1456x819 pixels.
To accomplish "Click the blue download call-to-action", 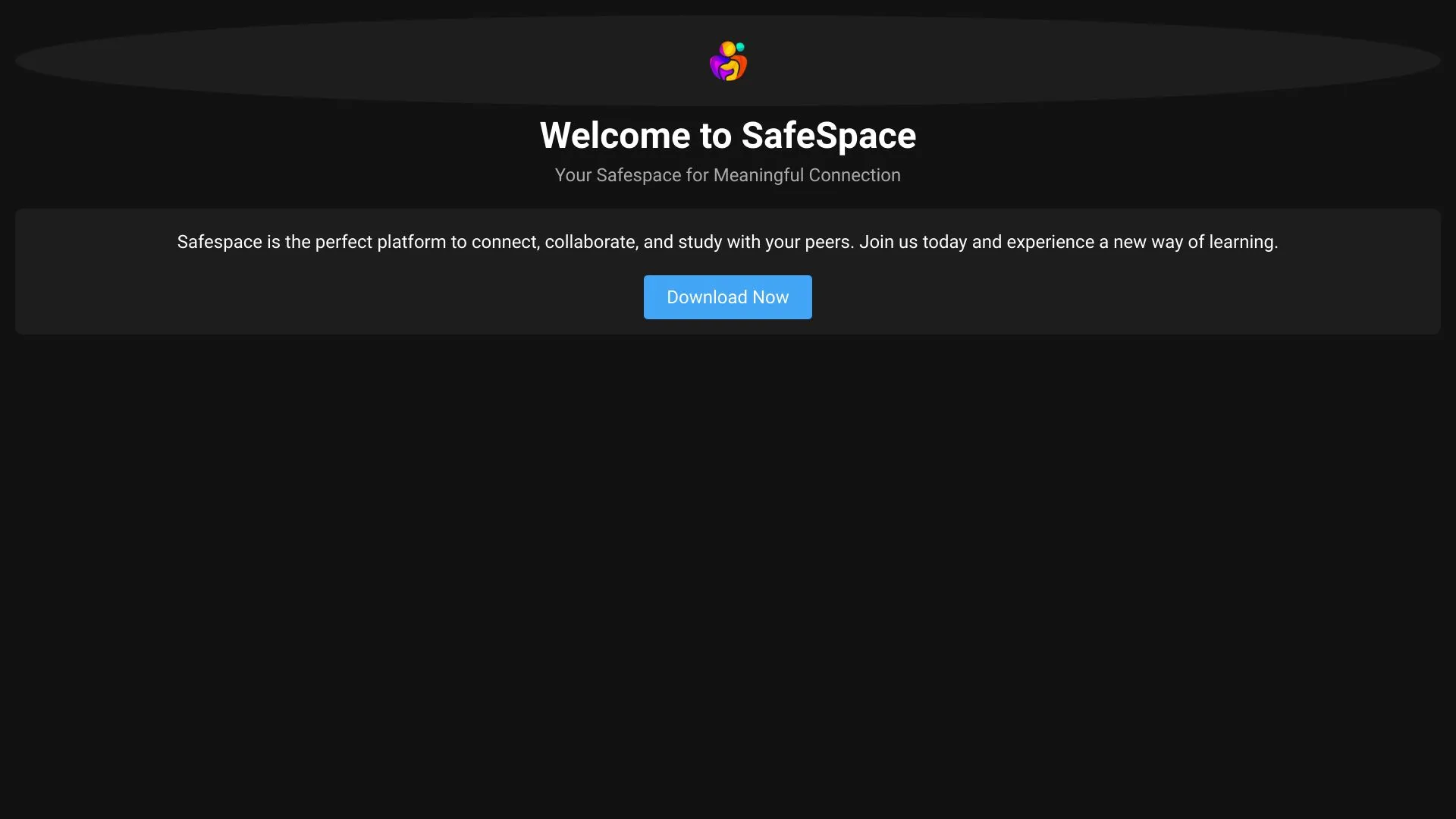I will [x=728, y=297].
